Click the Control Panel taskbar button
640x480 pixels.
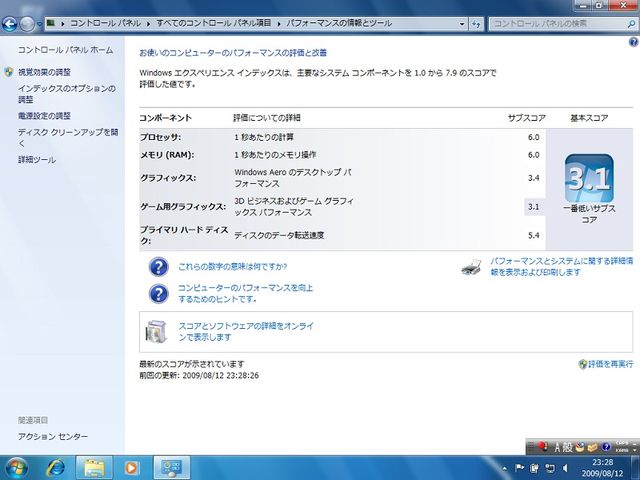pyautogui.click(x=171, y=468)
